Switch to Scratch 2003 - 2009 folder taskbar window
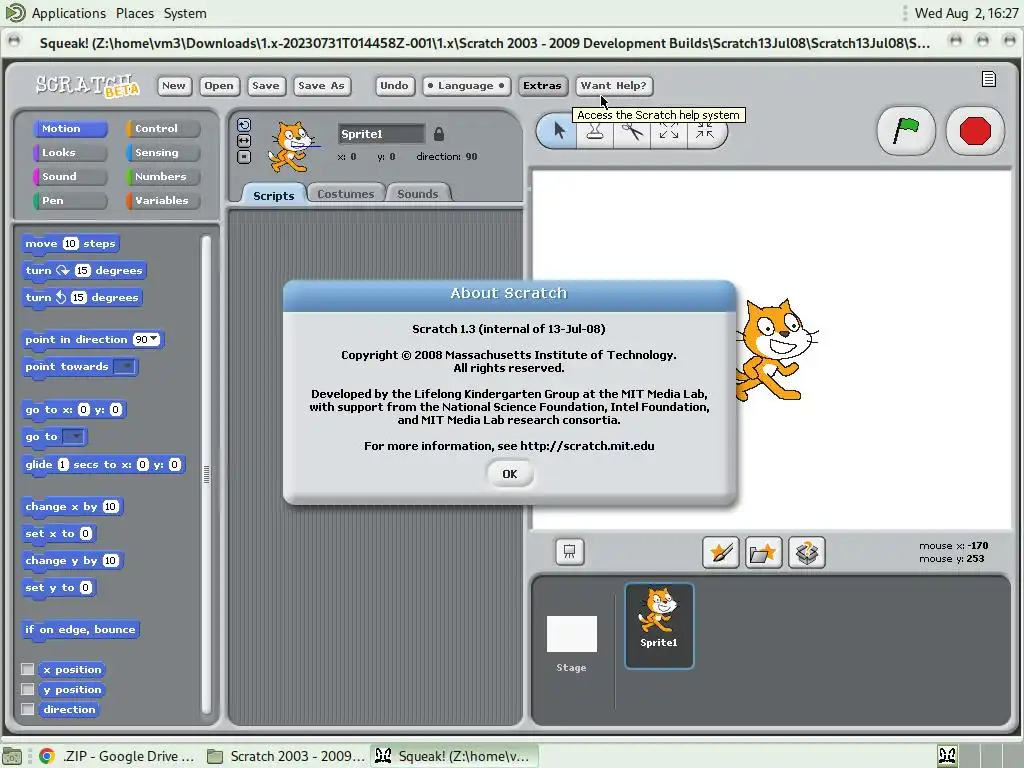 coord(287,756)
